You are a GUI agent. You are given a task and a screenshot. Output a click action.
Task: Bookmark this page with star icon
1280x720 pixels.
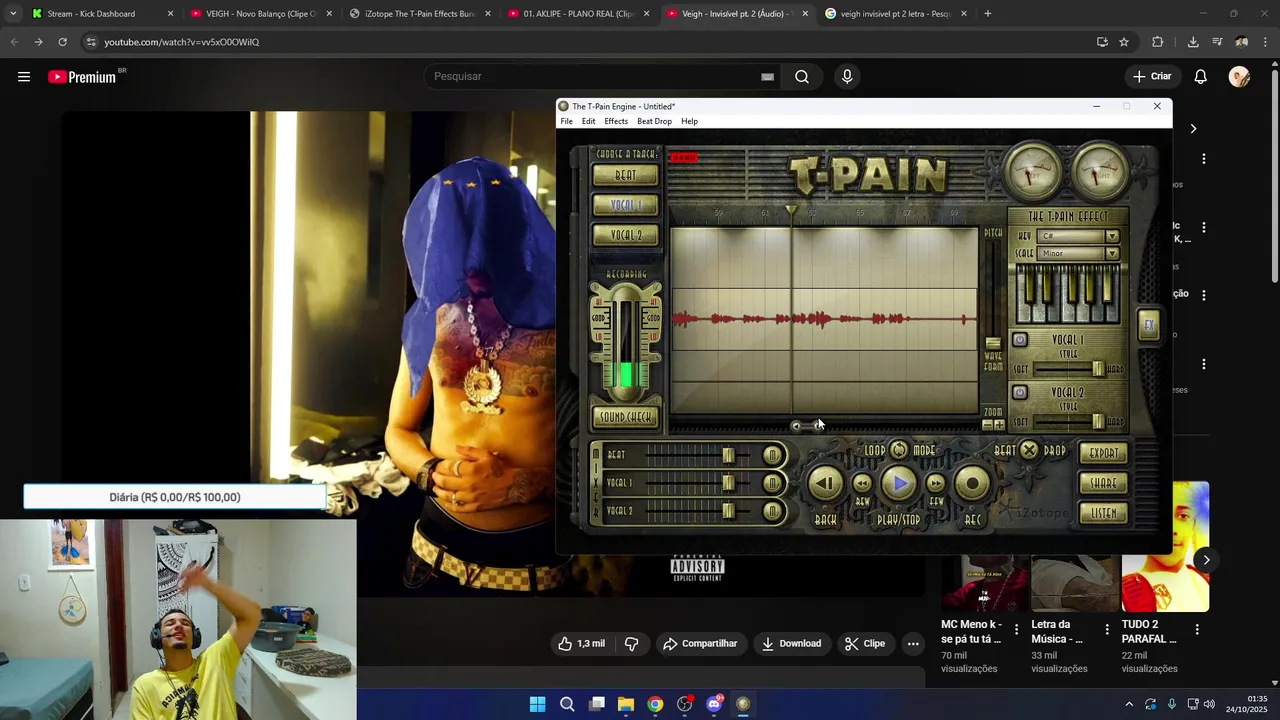coord(1124,42)
